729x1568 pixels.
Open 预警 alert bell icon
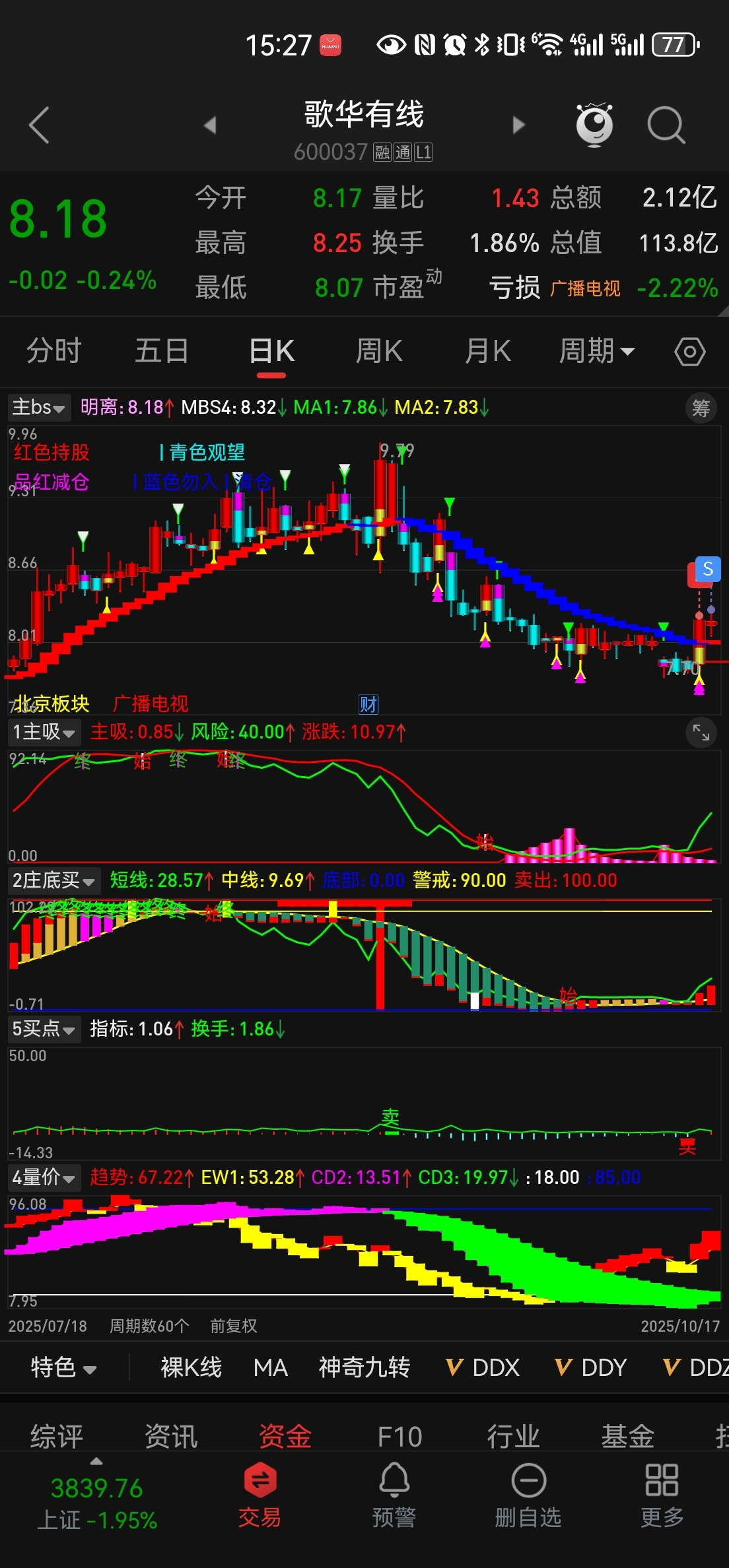tap(394, 1495)
